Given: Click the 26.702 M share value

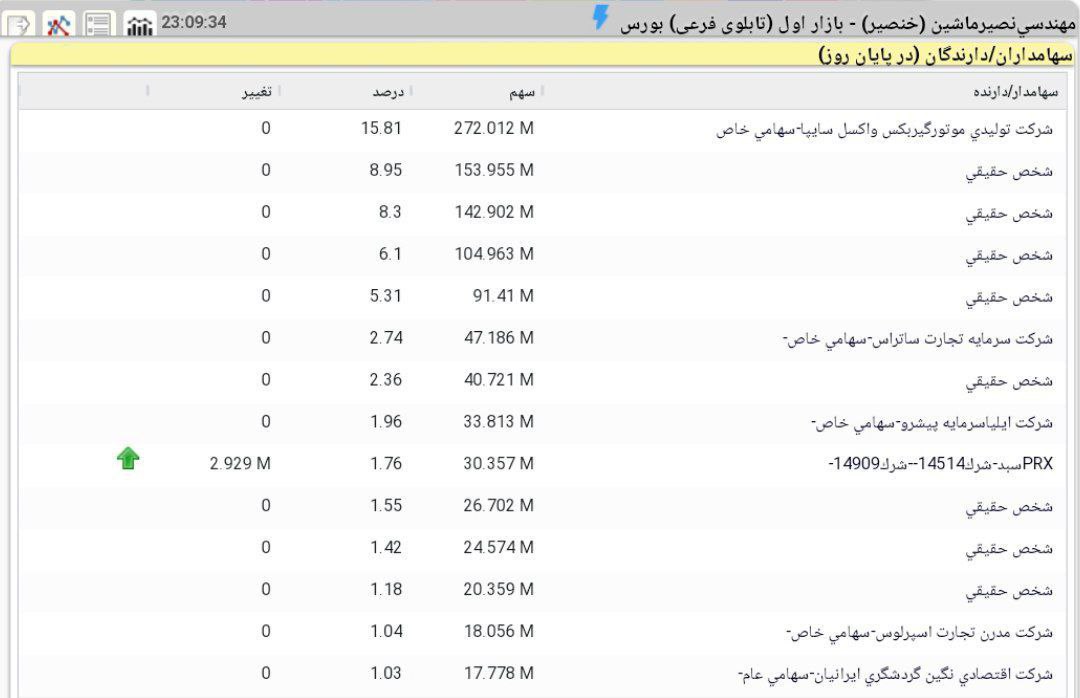Looking at the screenshot, I should pyautogui.click(x=498, y=506).
